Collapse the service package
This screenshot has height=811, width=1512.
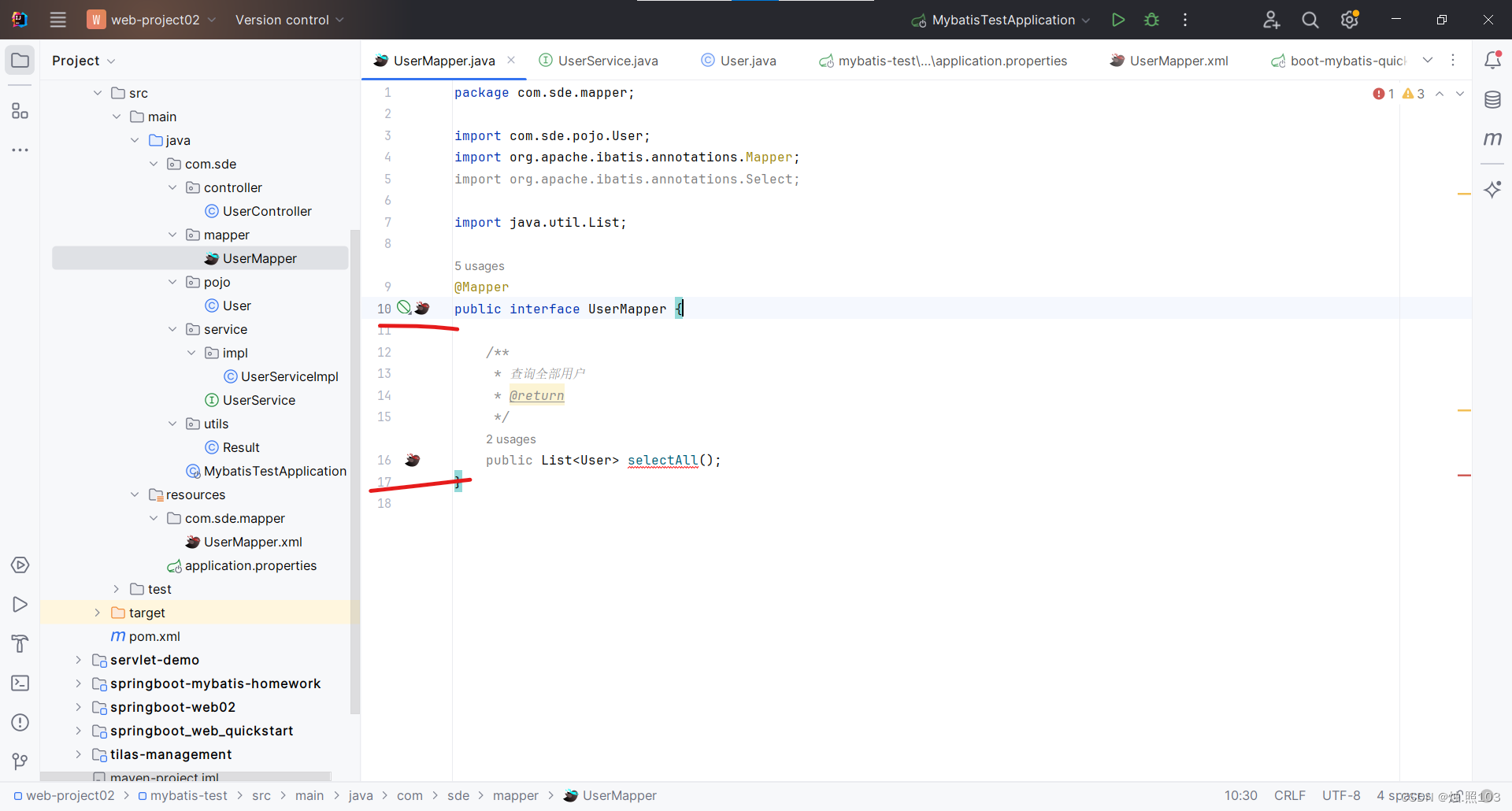click(x=172, y=329)
